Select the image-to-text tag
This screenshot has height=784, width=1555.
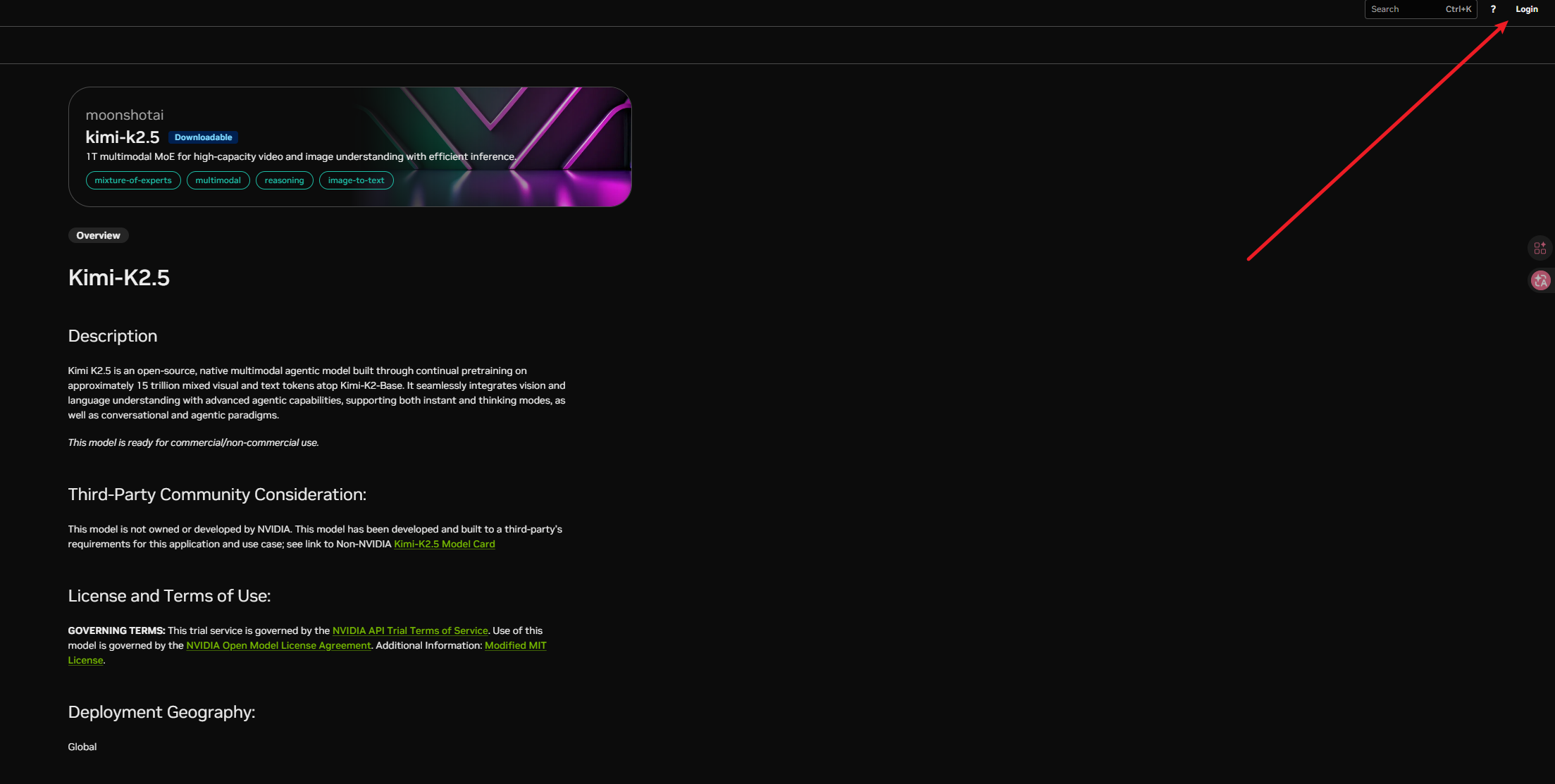tap(357, 180)
